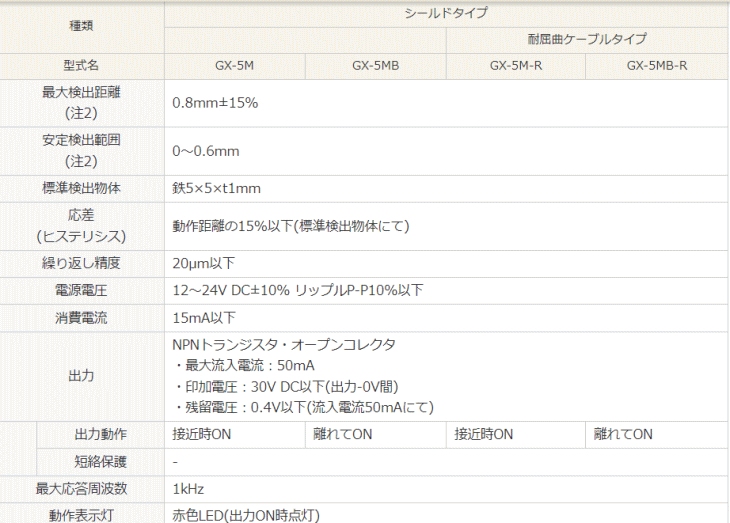This screenshot has width=730, height=523.
Task: Click the 残留電圧：0.4V以下 line
Action: (x=304, y=408)
